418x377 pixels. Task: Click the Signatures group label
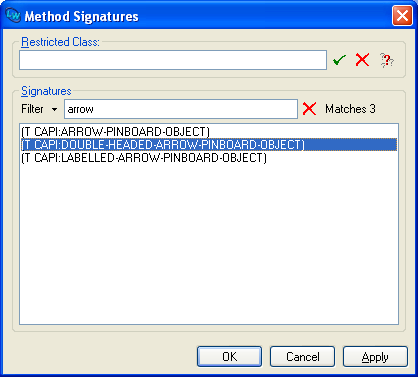[46, 91]
